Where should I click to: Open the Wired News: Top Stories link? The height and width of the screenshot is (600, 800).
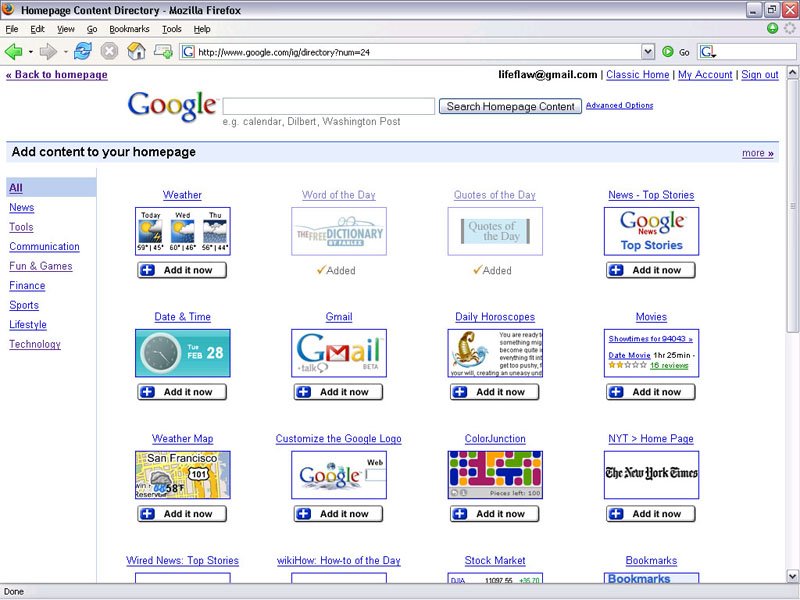[182, 560]
